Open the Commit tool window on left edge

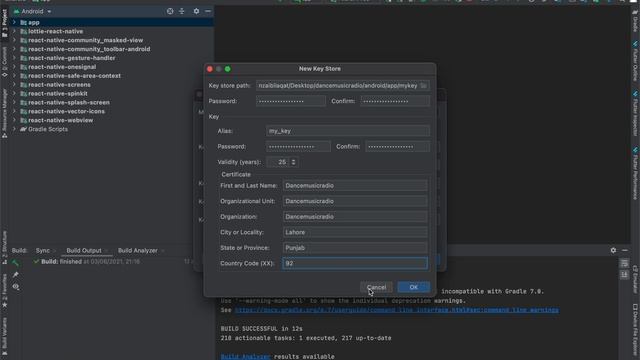click(x=4, y=61)
